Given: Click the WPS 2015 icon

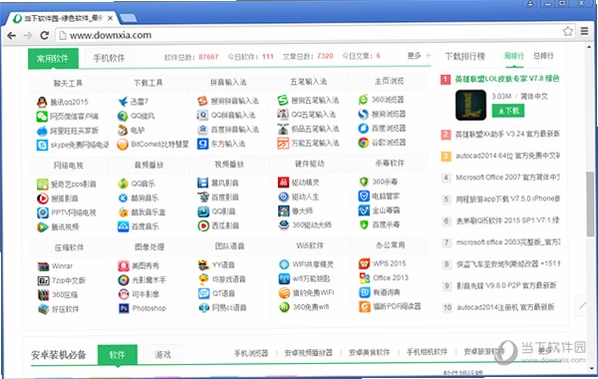Looking at the screenshot, I should [364, 264].
